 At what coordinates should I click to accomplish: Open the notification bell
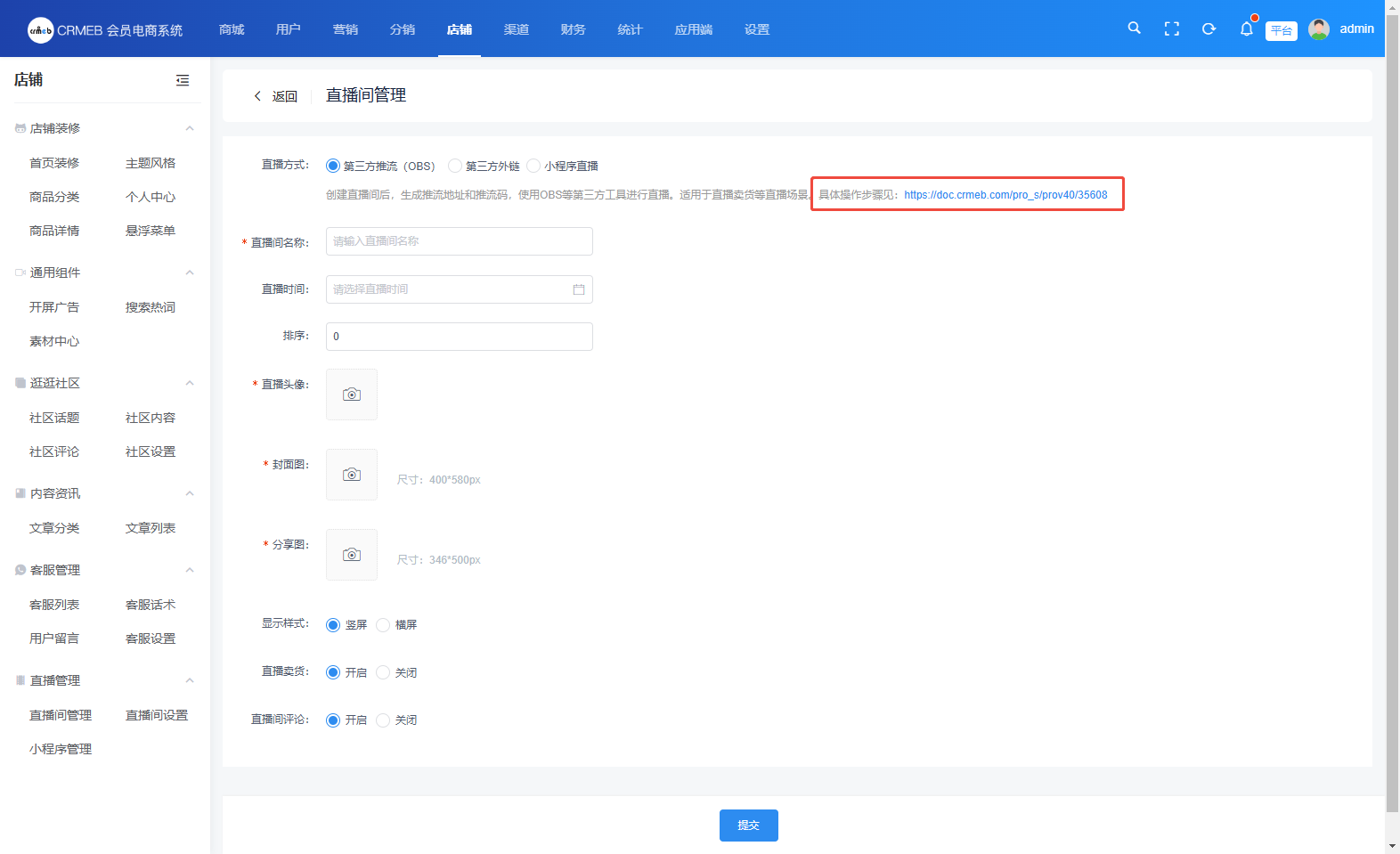click(1246, 29)
